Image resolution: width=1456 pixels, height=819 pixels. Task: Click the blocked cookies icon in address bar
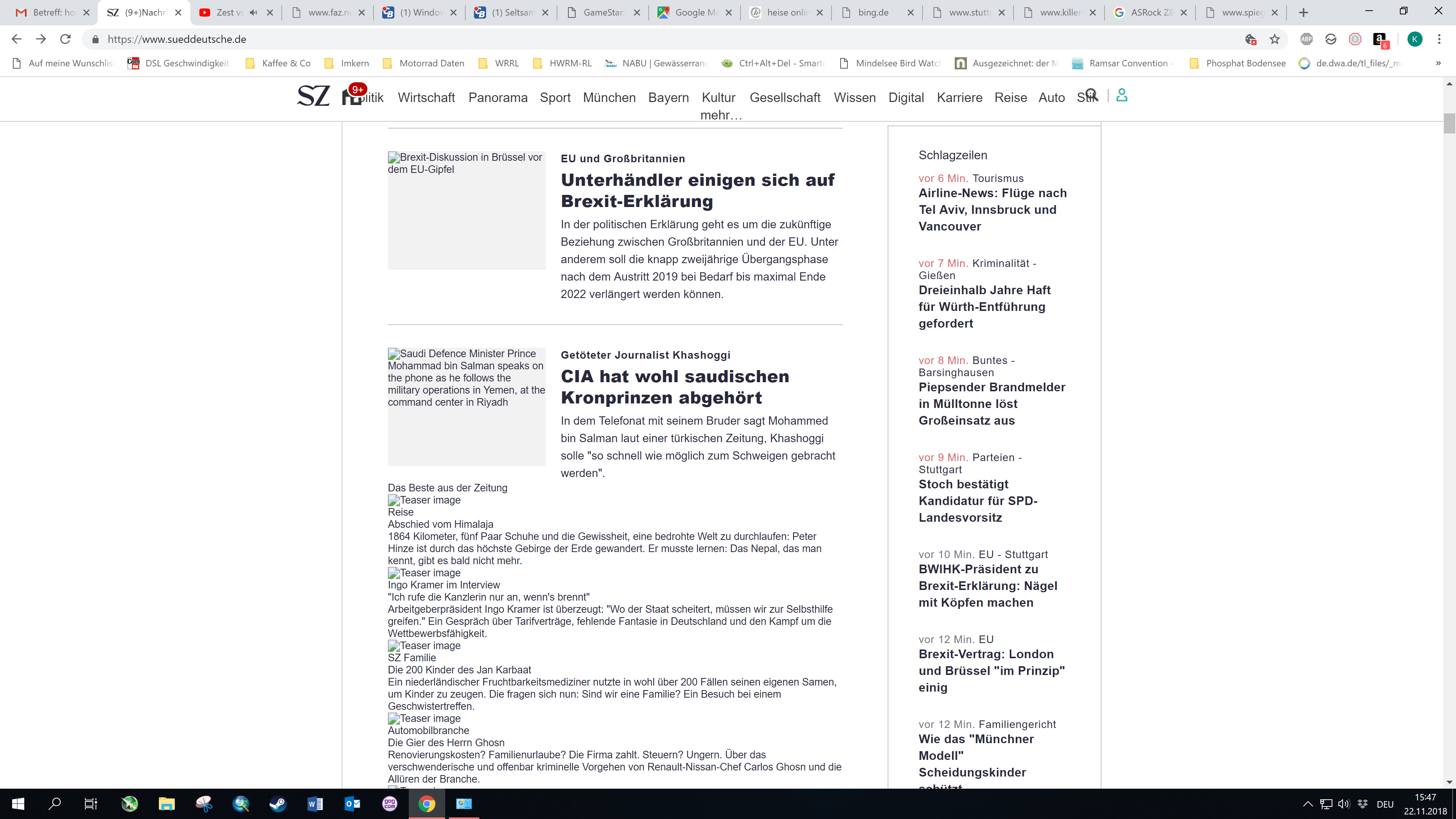pos(1250,39)
